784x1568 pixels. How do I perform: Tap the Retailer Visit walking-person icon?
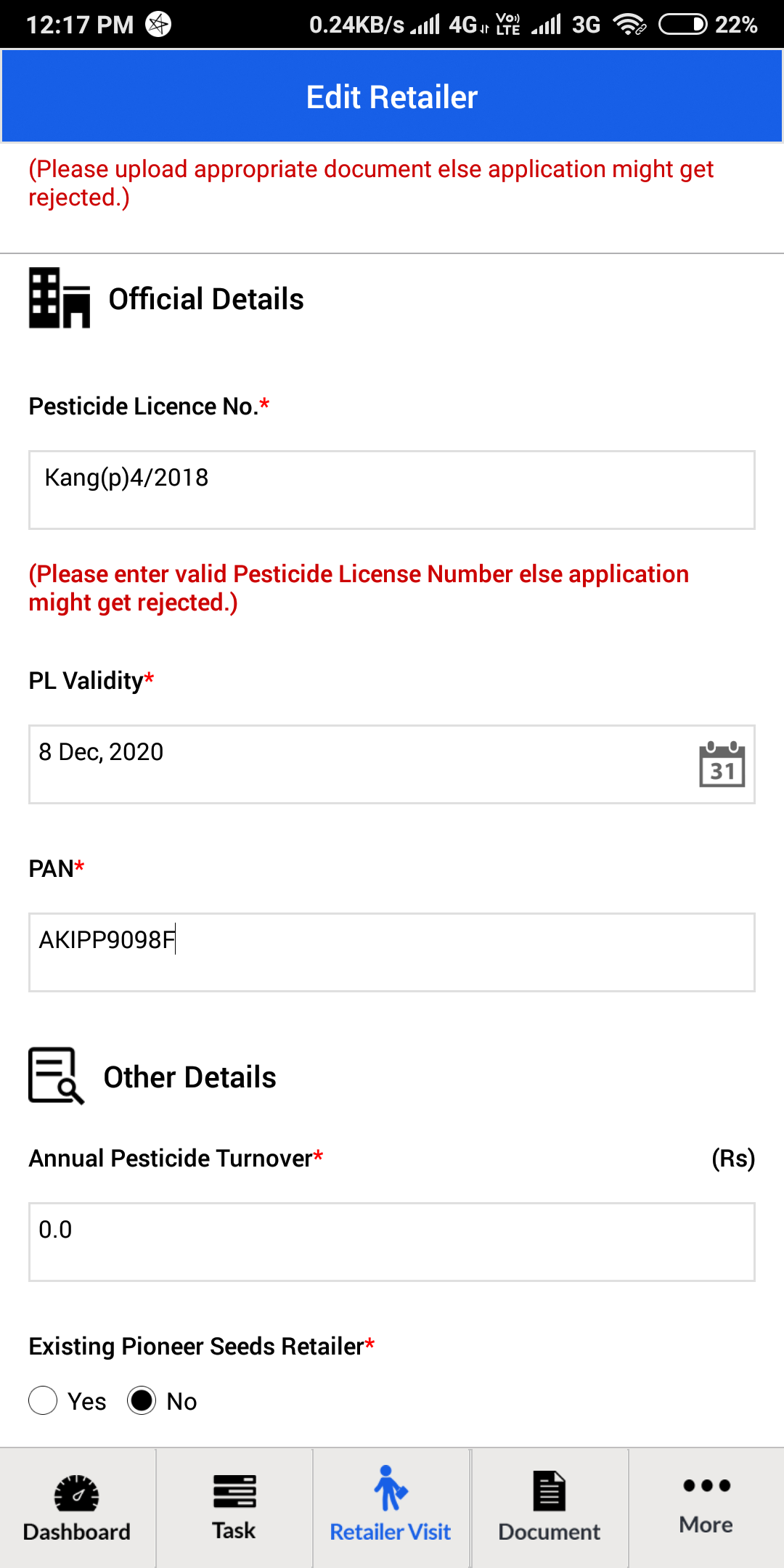tap(391, 1487)
